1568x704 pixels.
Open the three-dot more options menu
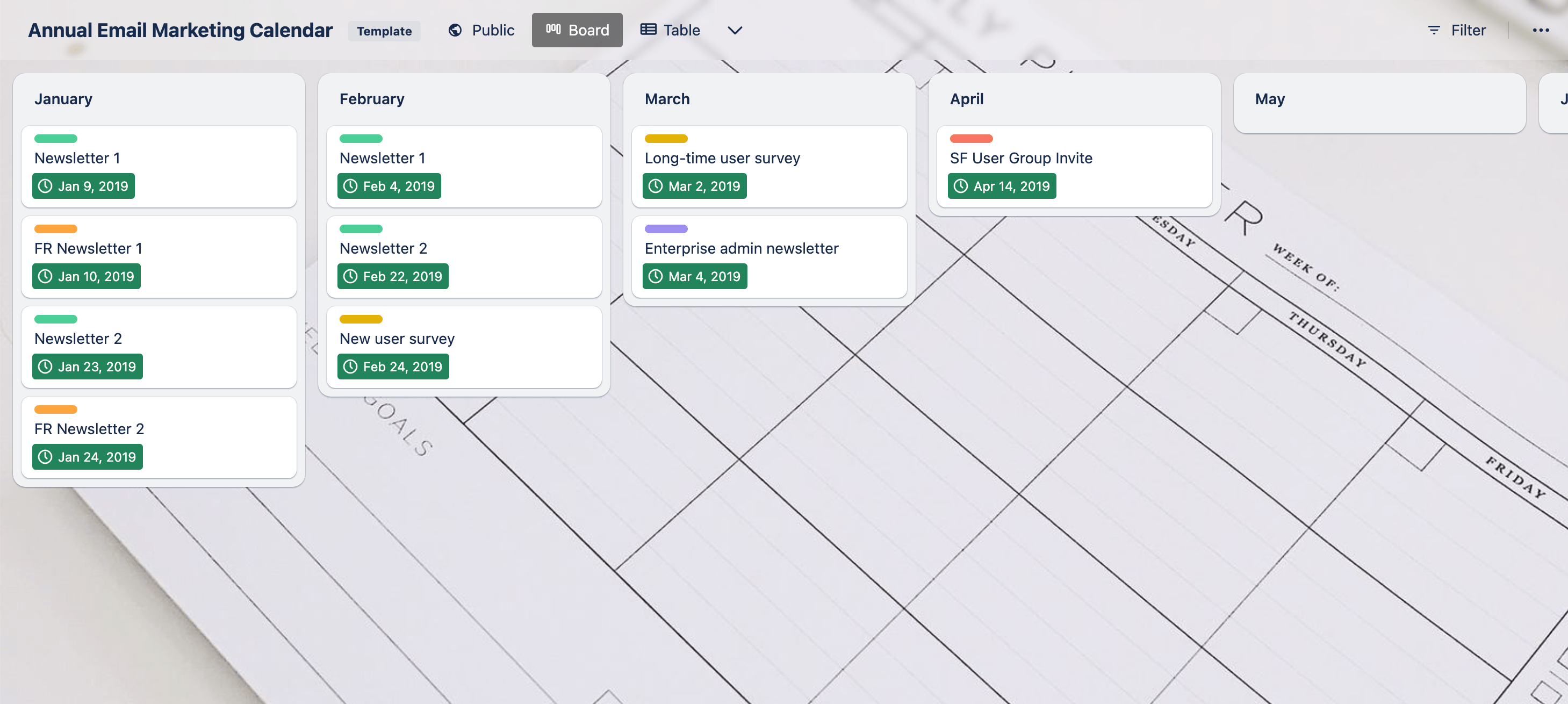(1541, 30)
